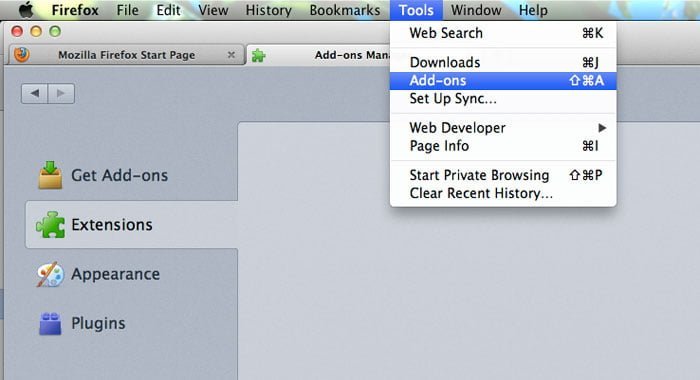This screenshot has width=700, height=380.
Task: Choose Set Up Sync… menu item
Action: [503, 99]
